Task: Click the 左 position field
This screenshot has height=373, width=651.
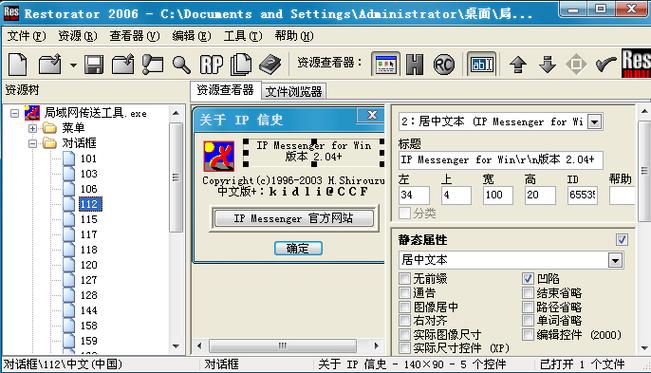Action: tap(414, 195)
